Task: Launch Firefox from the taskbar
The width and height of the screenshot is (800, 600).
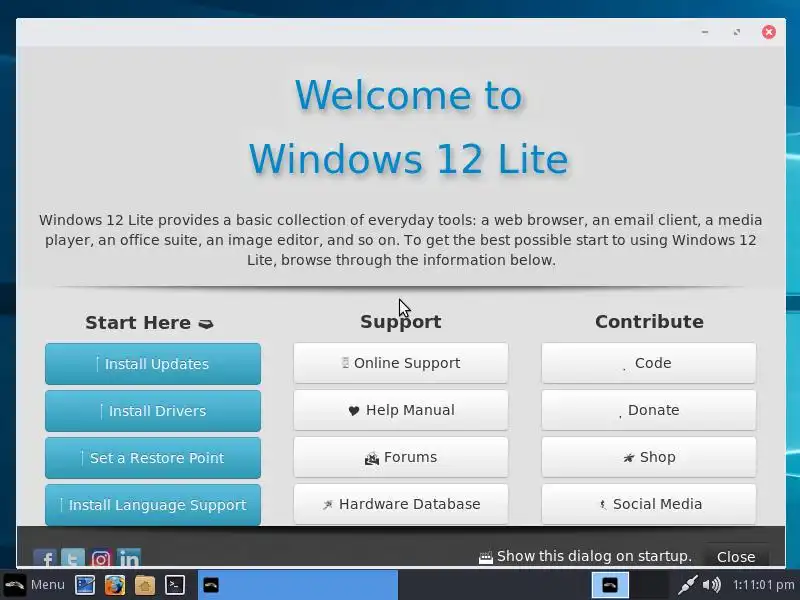Action: click(115, 585)
